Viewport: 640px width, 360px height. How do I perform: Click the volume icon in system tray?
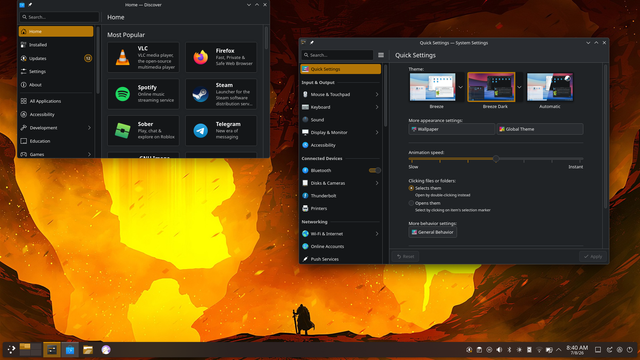pyautogui.click(x=499, y=350)
